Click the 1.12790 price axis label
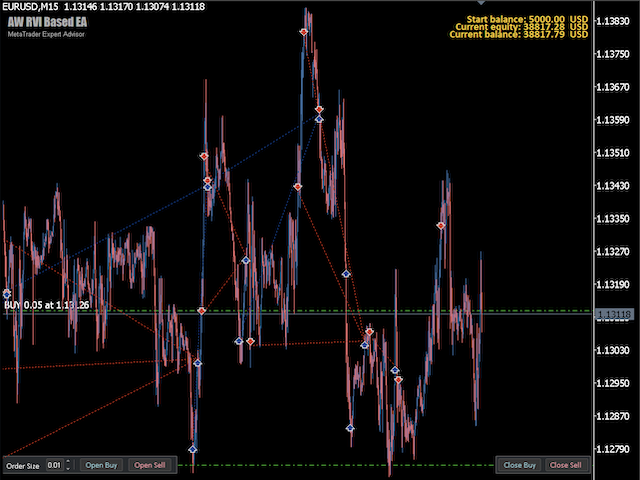Screen dimensions: 640x480 (613, 449)
